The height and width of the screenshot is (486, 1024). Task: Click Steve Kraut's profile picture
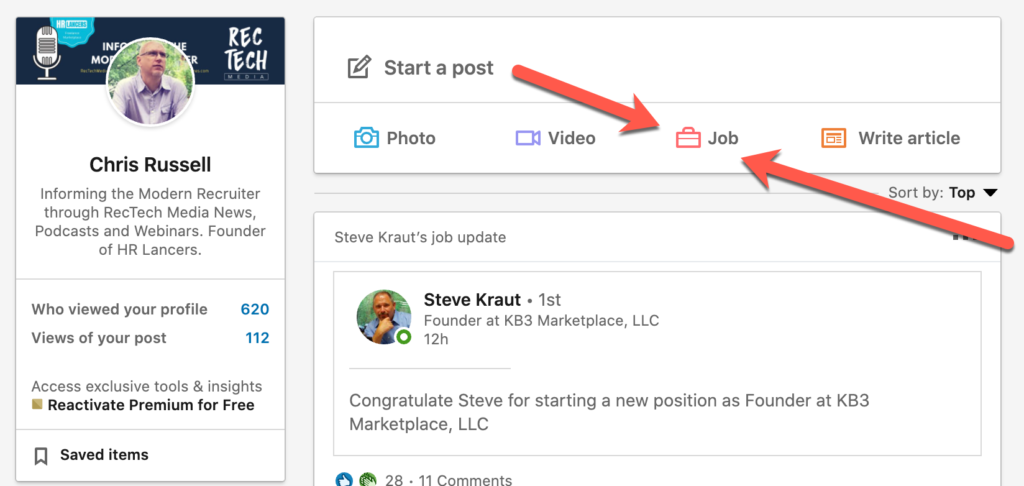click(x=384, y=317)
